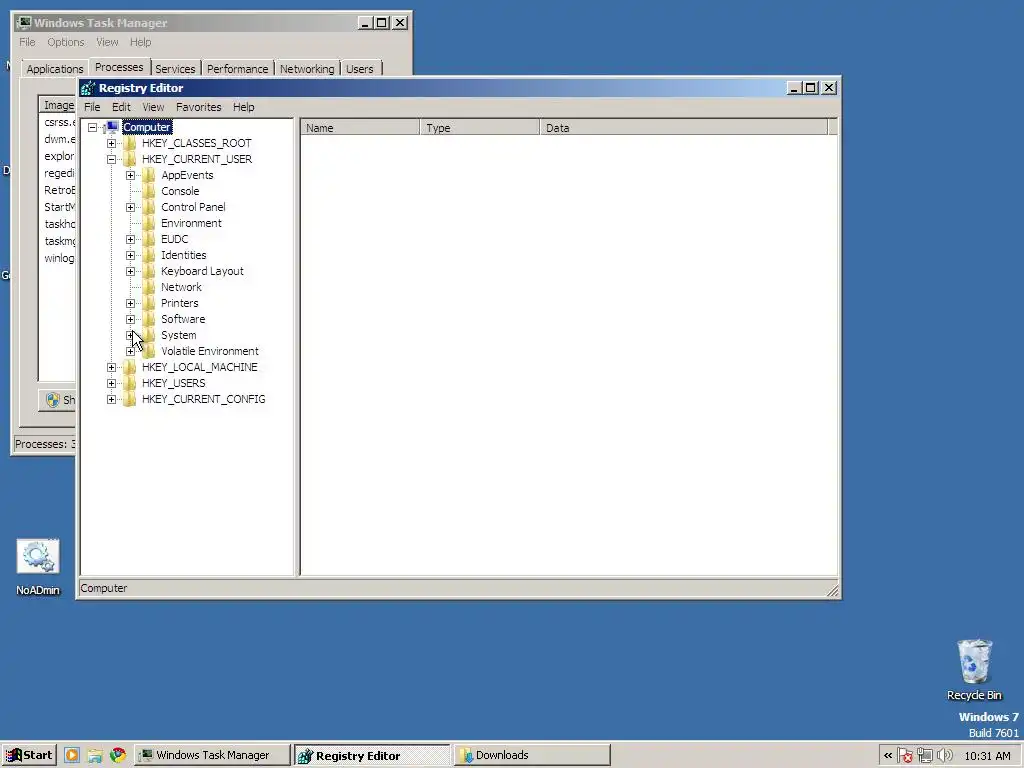This screenshot has width=1024, height=768.
Task: Click the EUDC folder icon
Action: [x=149, y=239]
